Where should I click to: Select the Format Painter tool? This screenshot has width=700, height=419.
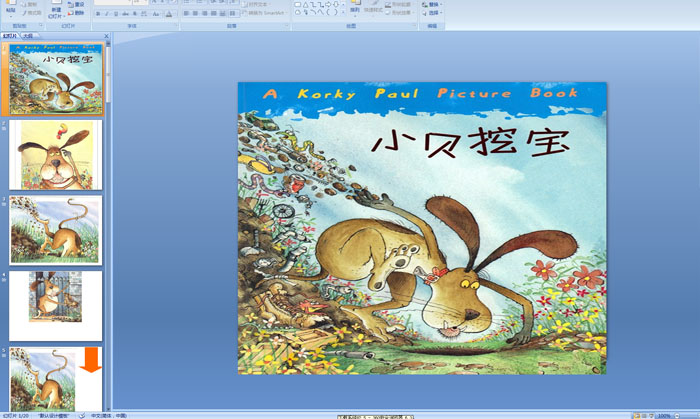pyautogui.click(x=31, y=13)
